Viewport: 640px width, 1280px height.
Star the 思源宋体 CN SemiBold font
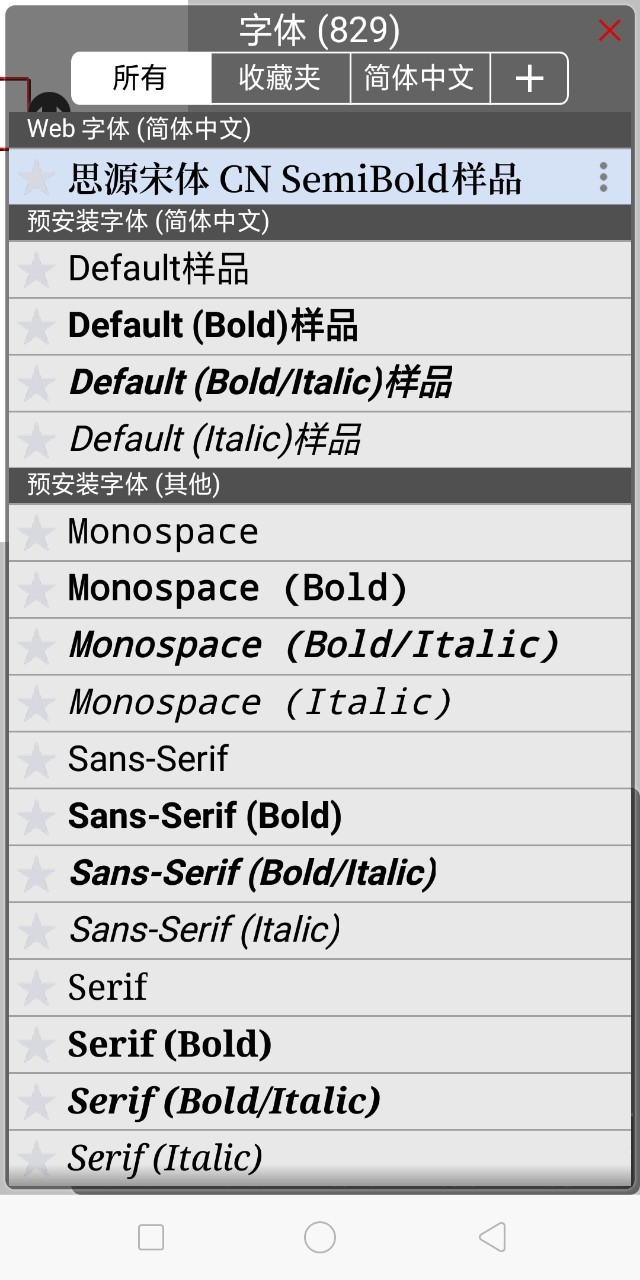point(36,178)
